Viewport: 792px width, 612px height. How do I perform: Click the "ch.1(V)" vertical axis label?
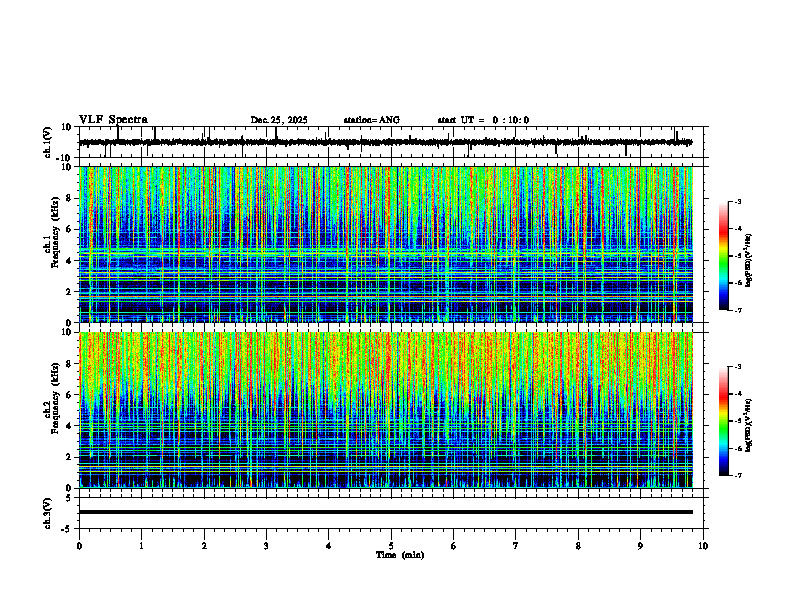(48, 142)
